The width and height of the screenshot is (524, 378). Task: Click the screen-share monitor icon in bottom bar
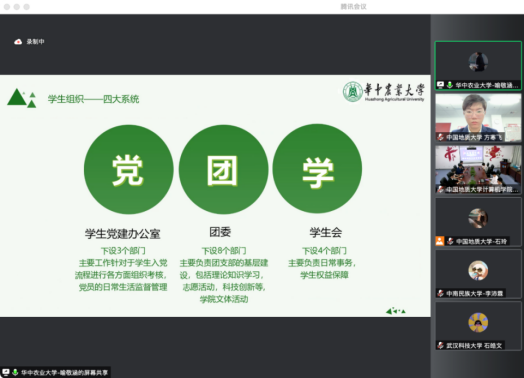(x=6, y=372)
